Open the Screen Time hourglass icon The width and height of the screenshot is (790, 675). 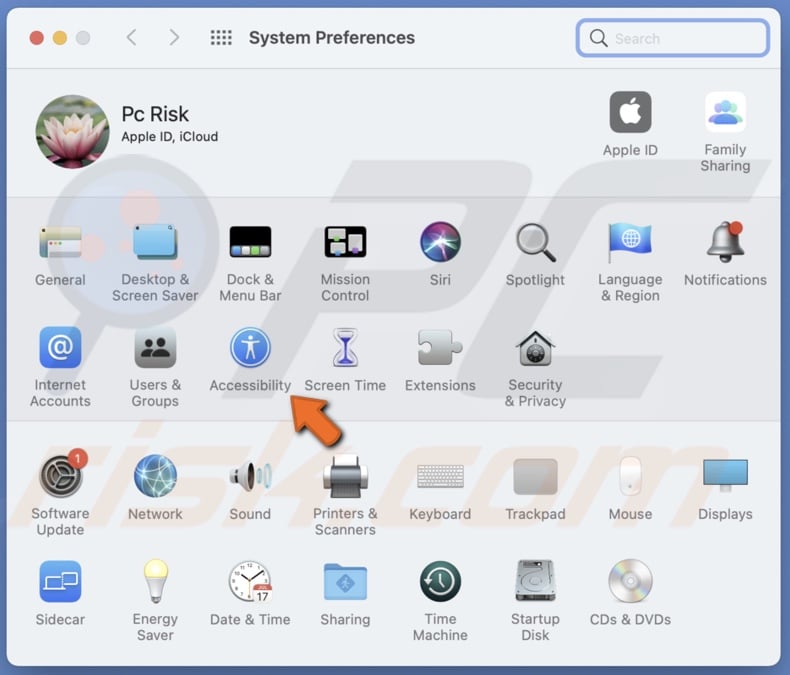[x=345, y=349]
